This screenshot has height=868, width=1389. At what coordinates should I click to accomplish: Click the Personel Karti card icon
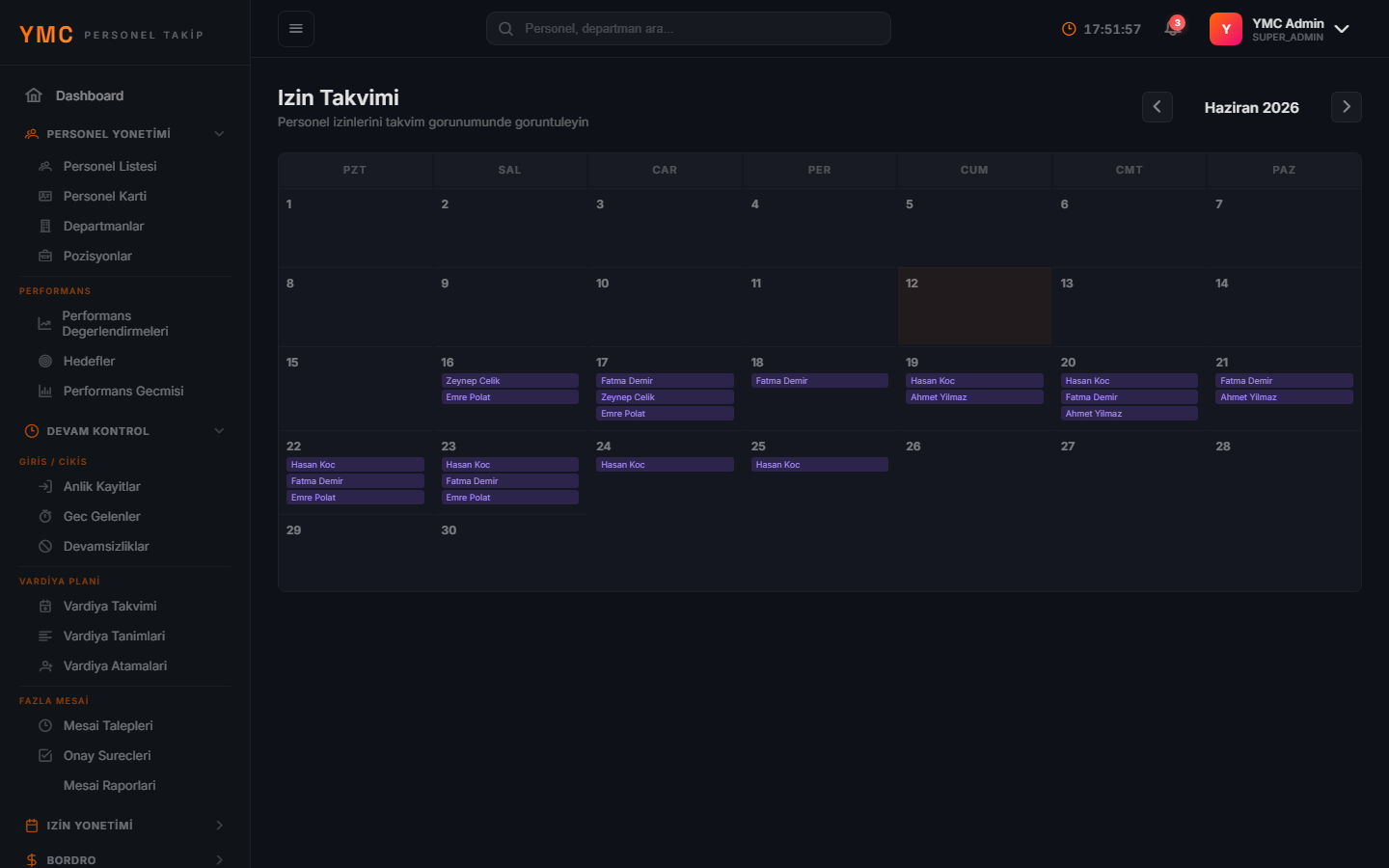45,196
